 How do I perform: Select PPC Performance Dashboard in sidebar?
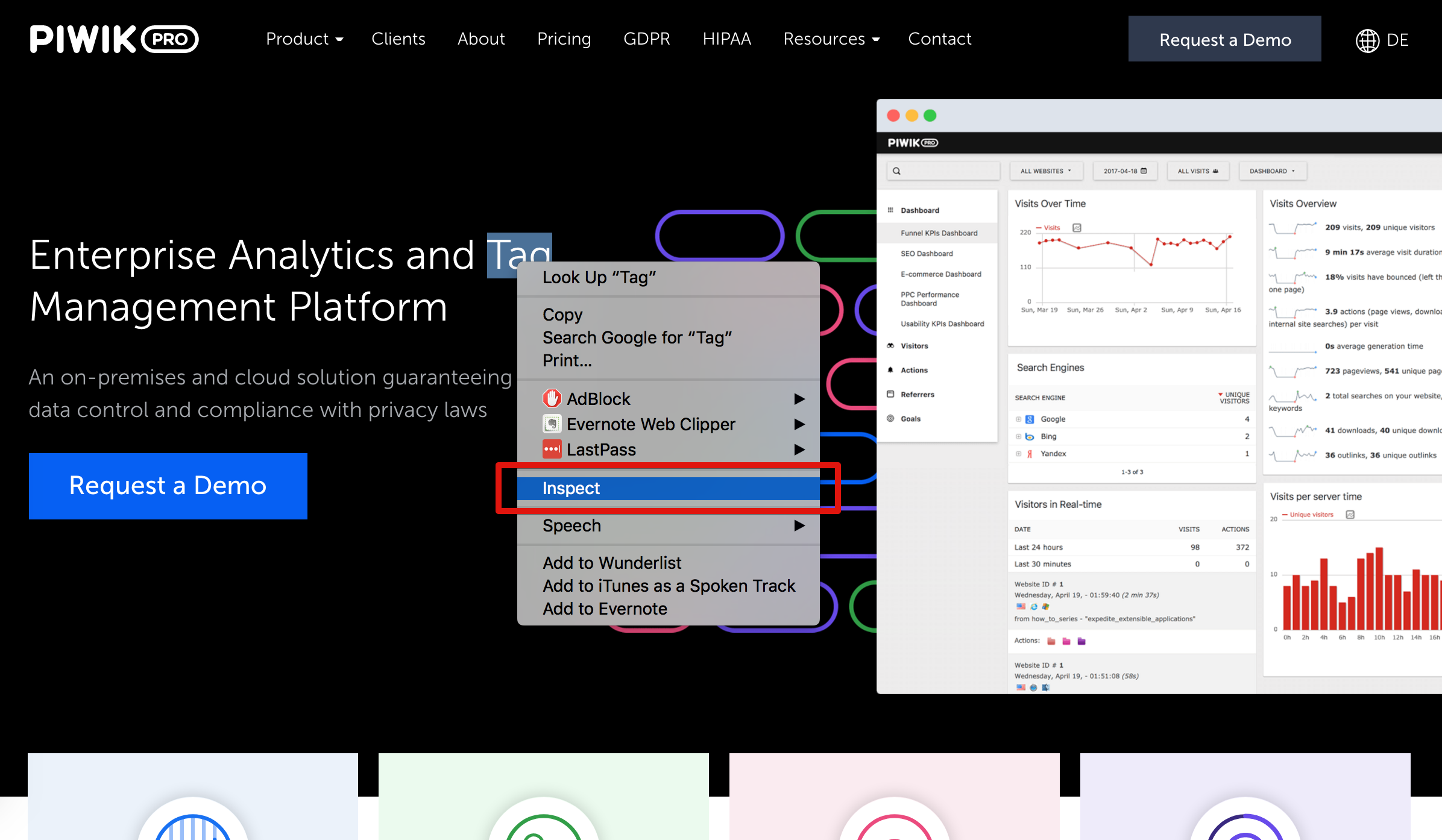point(930,299)
